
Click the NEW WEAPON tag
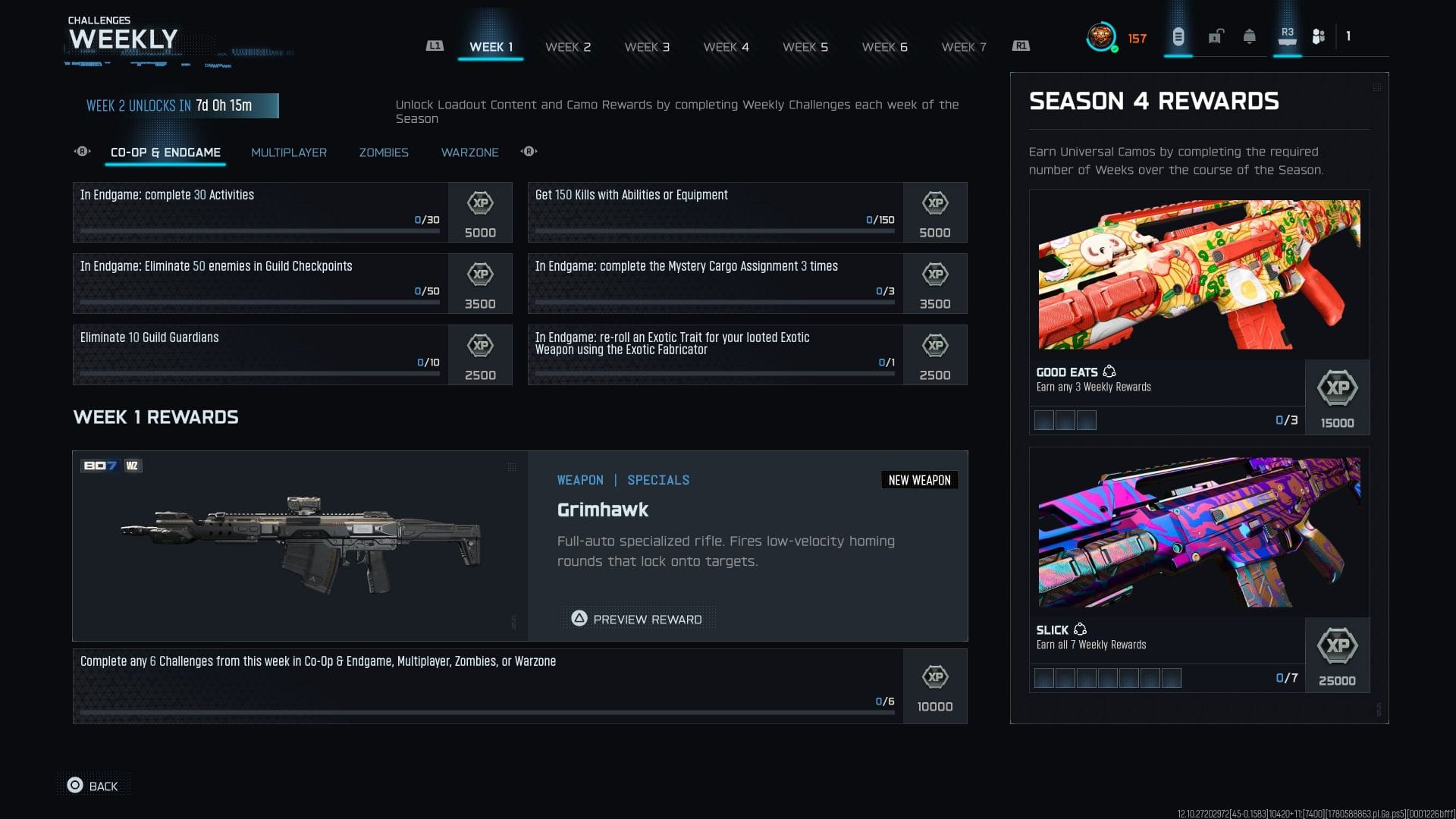pyautogui.click(x=919, y=480)
